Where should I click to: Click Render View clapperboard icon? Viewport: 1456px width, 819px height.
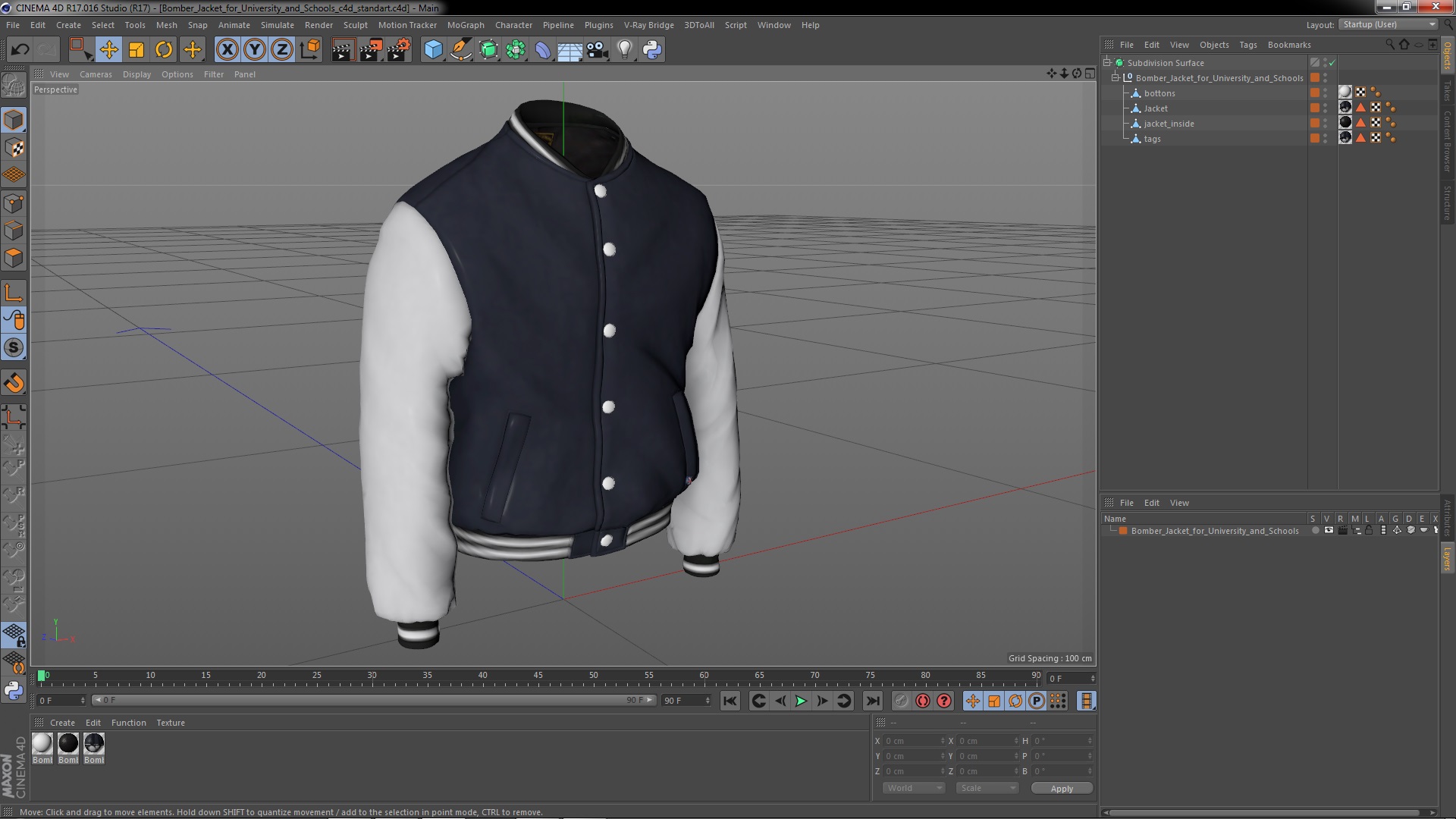[342, 50]
